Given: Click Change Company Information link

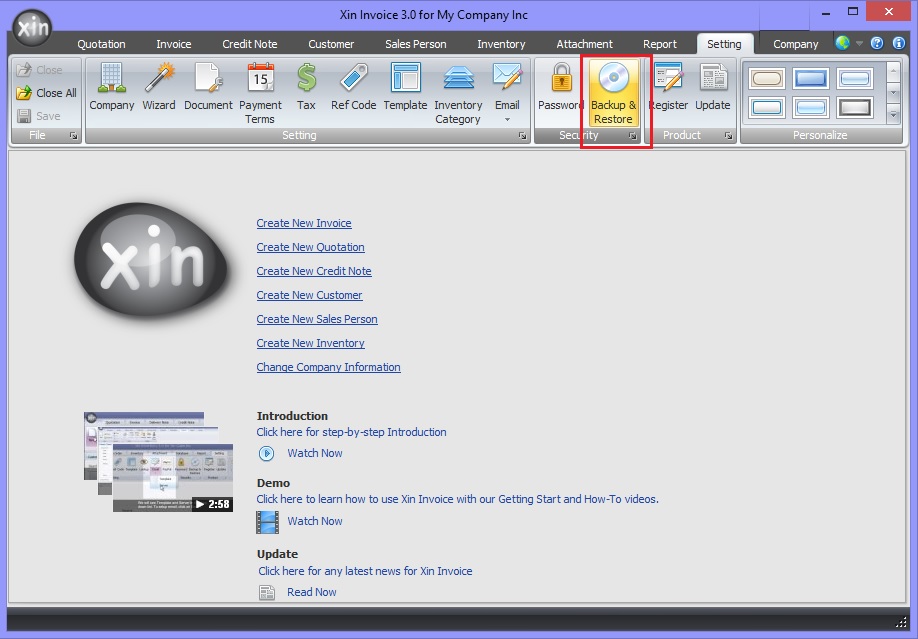Looking at the screenshot, I should [x=328, y=367].
